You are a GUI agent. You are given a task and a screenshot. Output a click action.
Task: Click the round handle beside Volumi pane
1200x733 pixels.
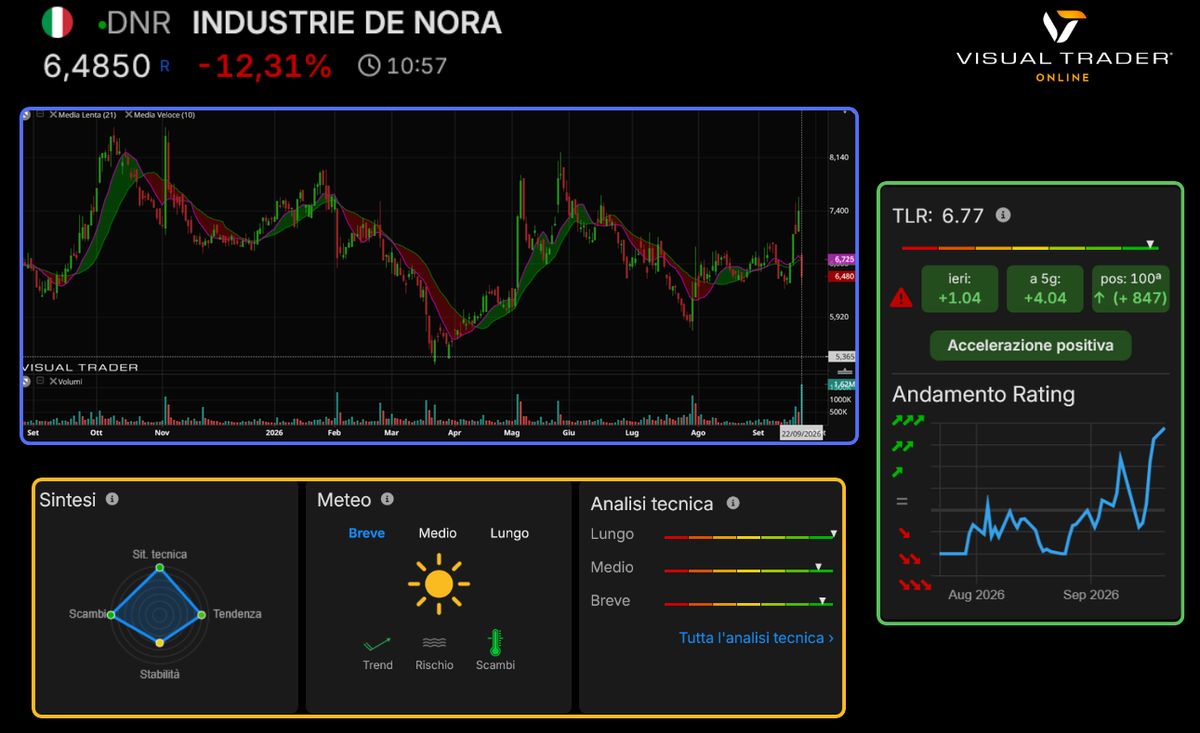click(28, 381)
